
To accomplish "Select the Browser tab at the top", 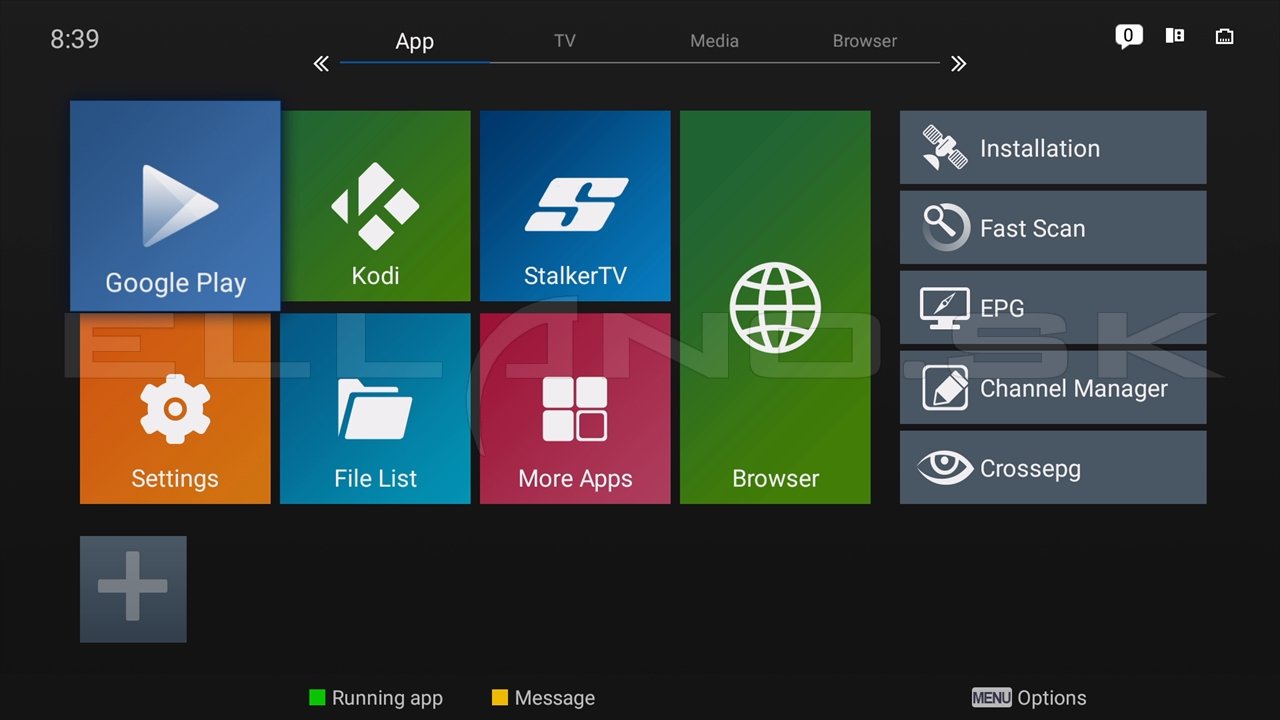I will point(865,41).
